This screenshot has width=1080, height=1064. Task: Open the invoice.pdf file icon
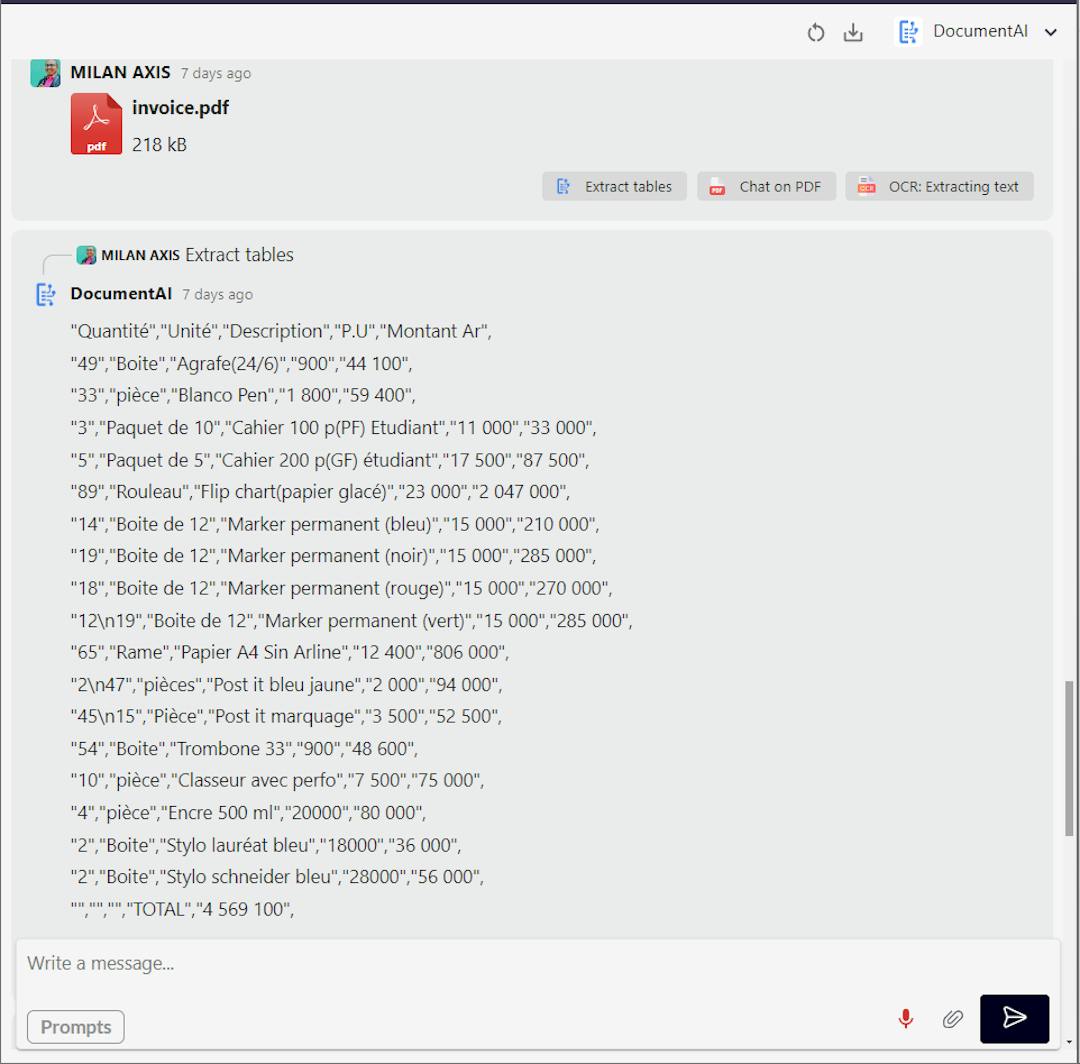(x=96, y=123)
